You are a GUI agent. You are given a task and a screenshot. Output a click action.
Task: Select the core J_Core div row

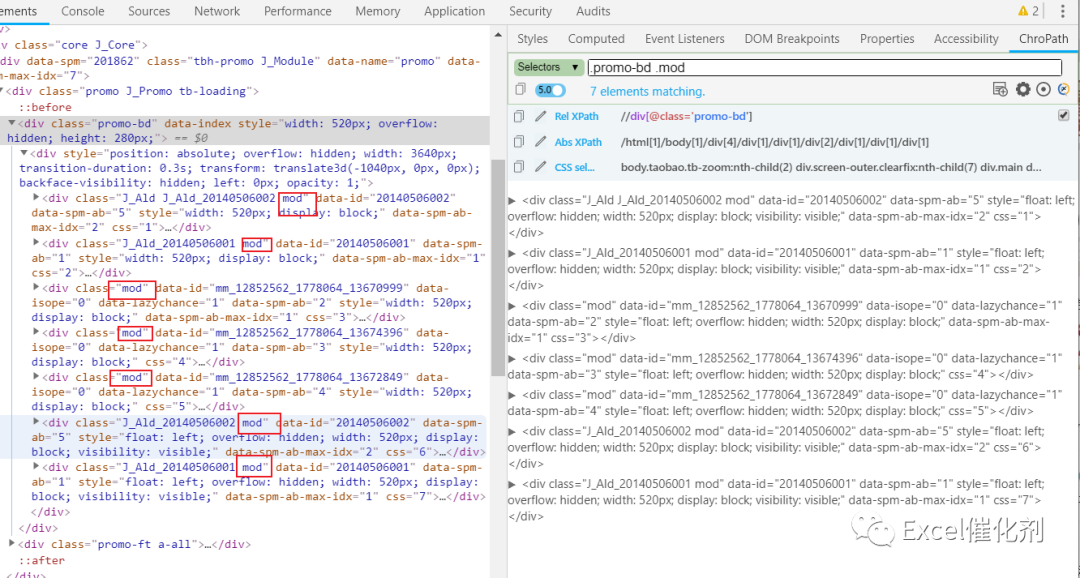tap(74, 45)
